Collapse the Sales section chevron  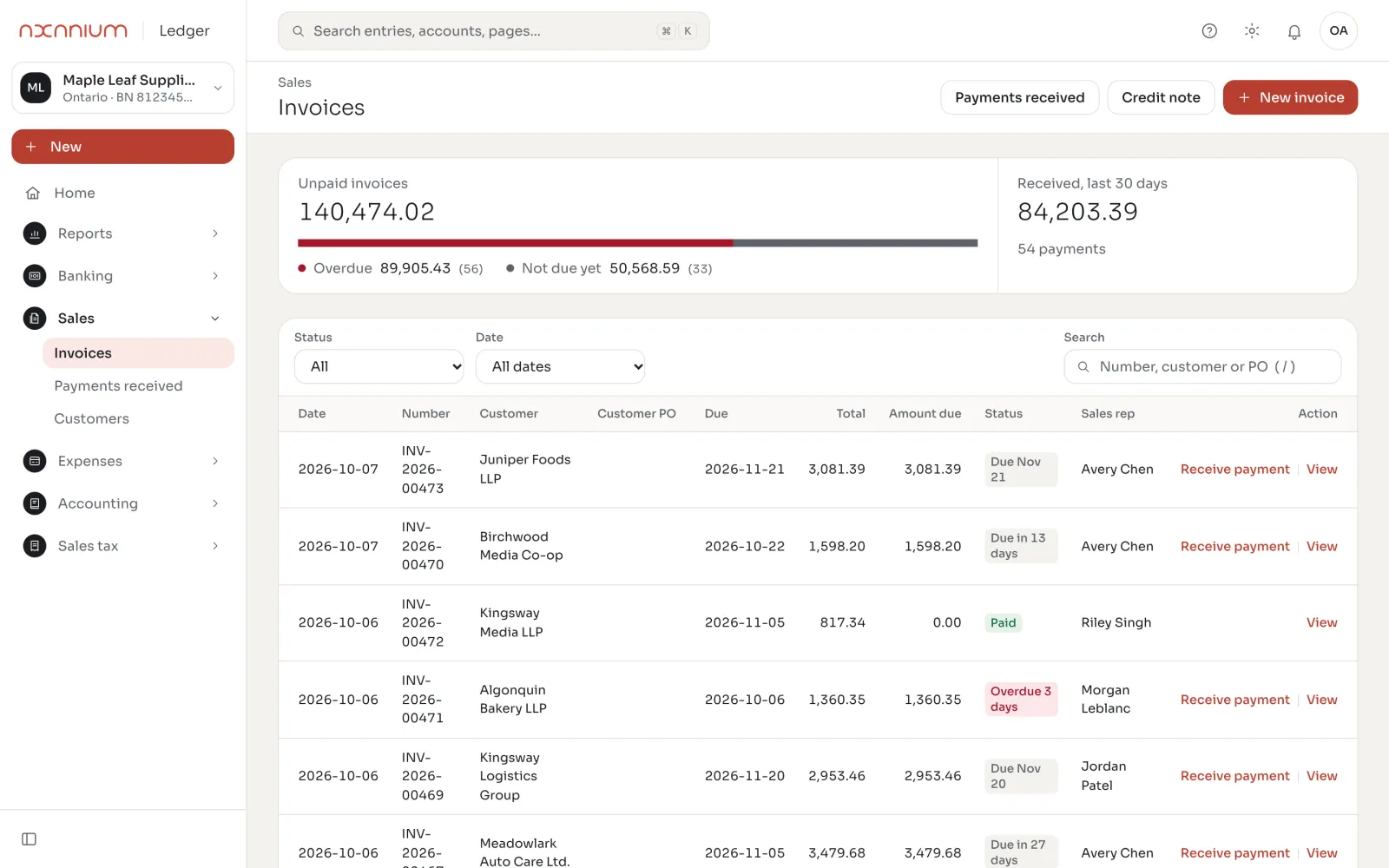click(x=215, y=319)
